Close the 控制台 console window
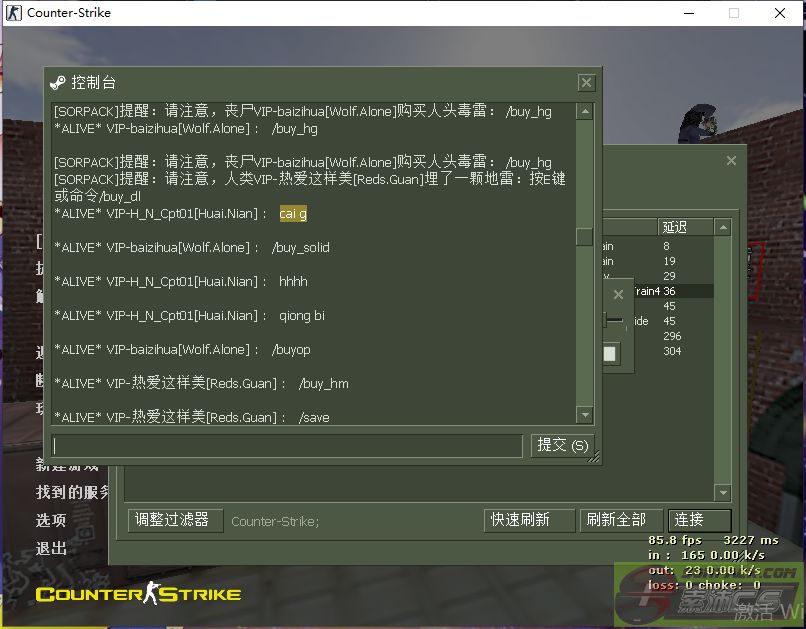This screenshot has width=806, height=629. click(x=586, y=83)
